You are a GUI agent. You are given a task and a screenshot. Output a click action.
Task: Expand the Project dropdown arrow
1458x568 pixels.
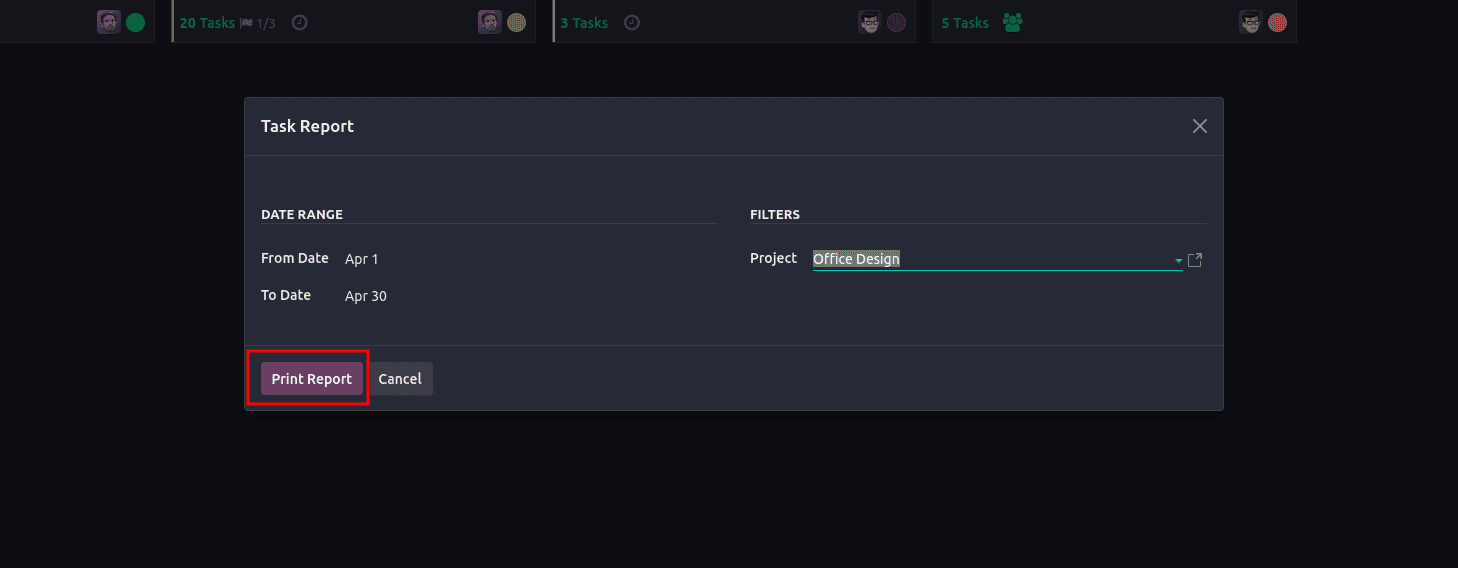pyautogui.click(x=1178, y=261)
